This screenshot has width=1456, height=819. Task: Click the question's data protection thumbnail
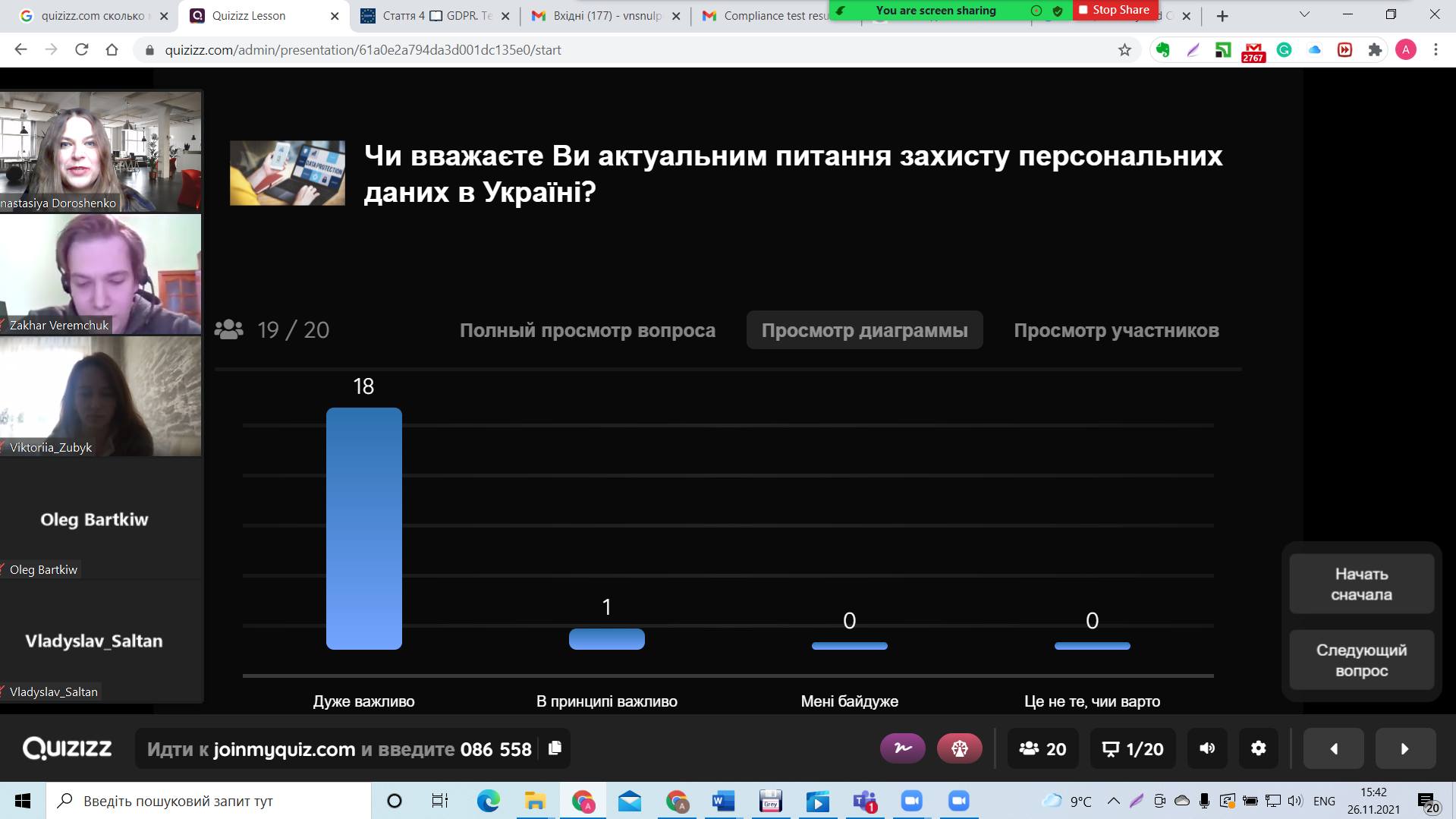pos(288,173)
